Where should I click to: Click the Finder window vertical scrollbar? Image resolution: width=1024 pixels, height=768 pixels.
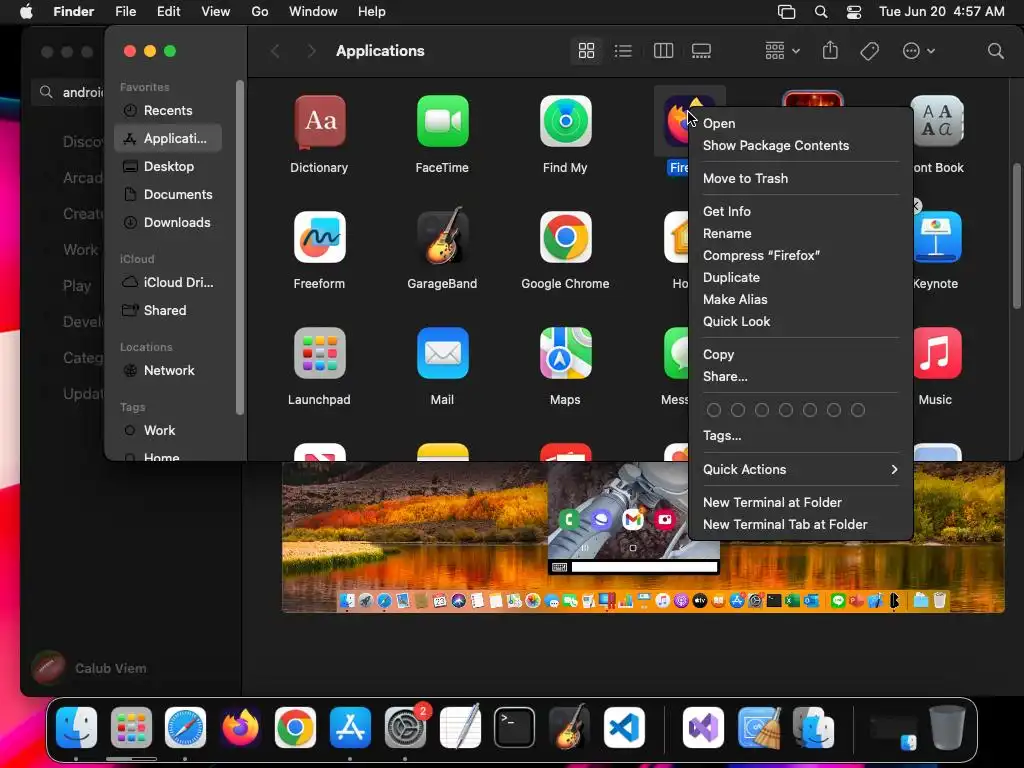point(1016,235)
